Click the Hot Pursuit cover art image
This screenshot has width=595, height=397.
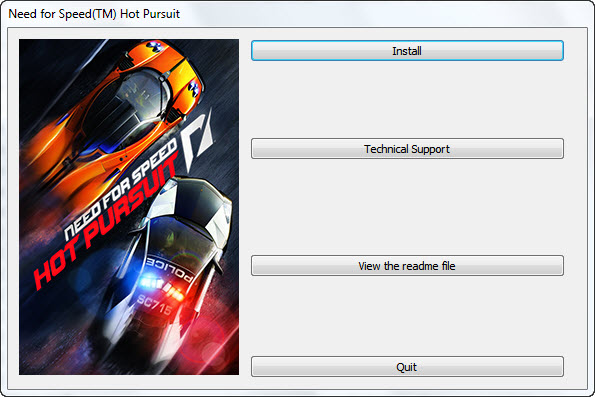point(129,207)
